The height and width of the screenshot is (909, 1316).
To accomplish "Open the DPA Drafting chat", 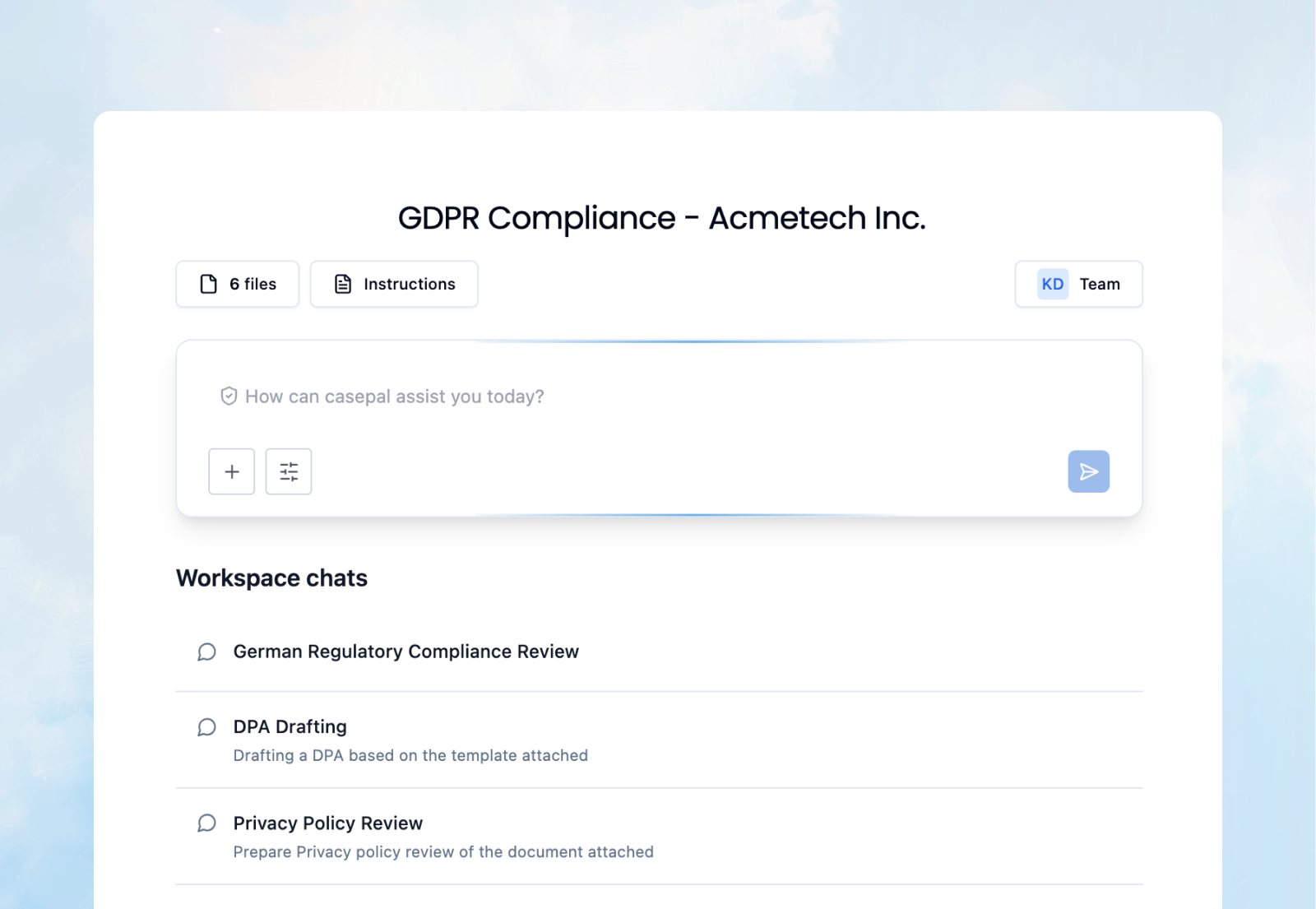I will [x=659, y=740].
